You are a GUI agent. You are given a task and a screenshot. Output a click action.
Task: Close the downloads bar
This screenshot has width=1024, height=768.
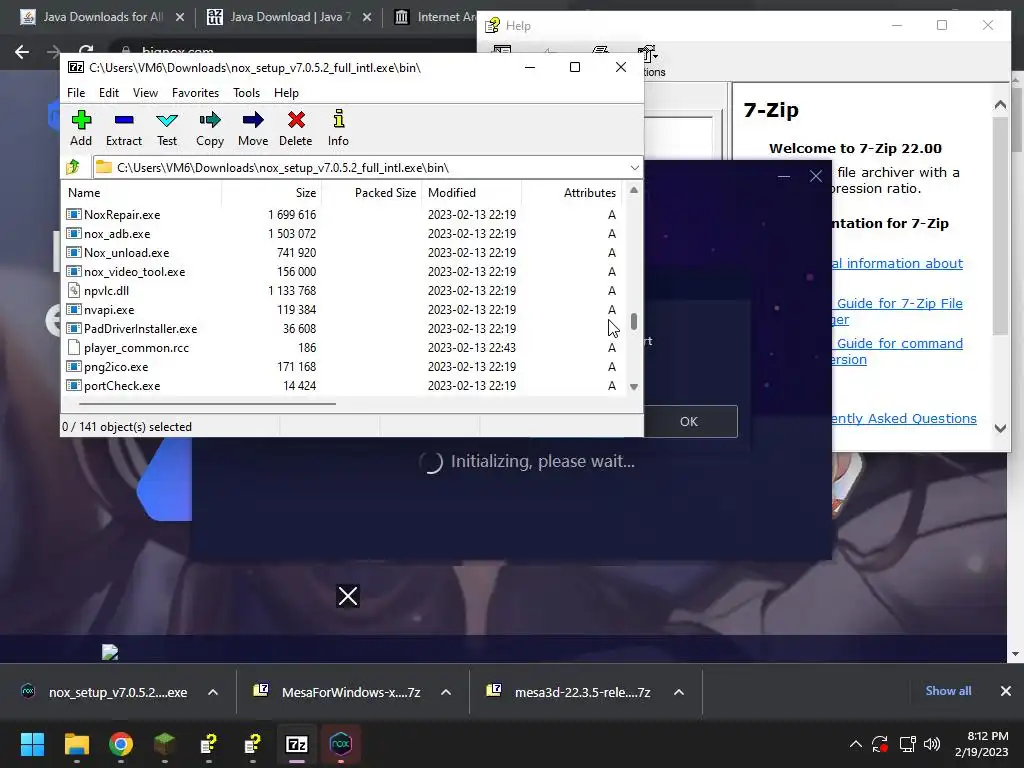[1006, 691]
